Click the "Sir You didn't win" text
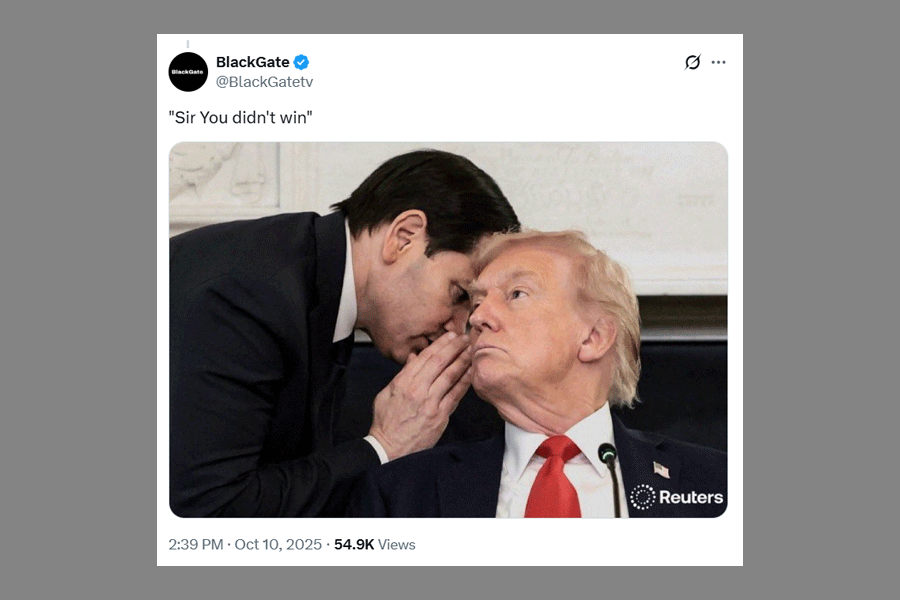 240,117
